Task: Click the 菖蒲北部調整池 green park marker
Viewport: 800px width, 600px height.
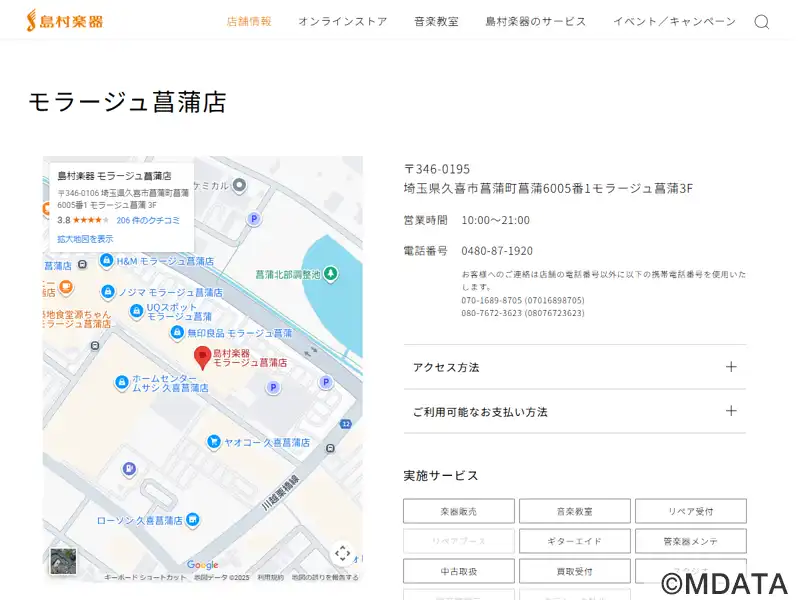Action: click(332, 273)
